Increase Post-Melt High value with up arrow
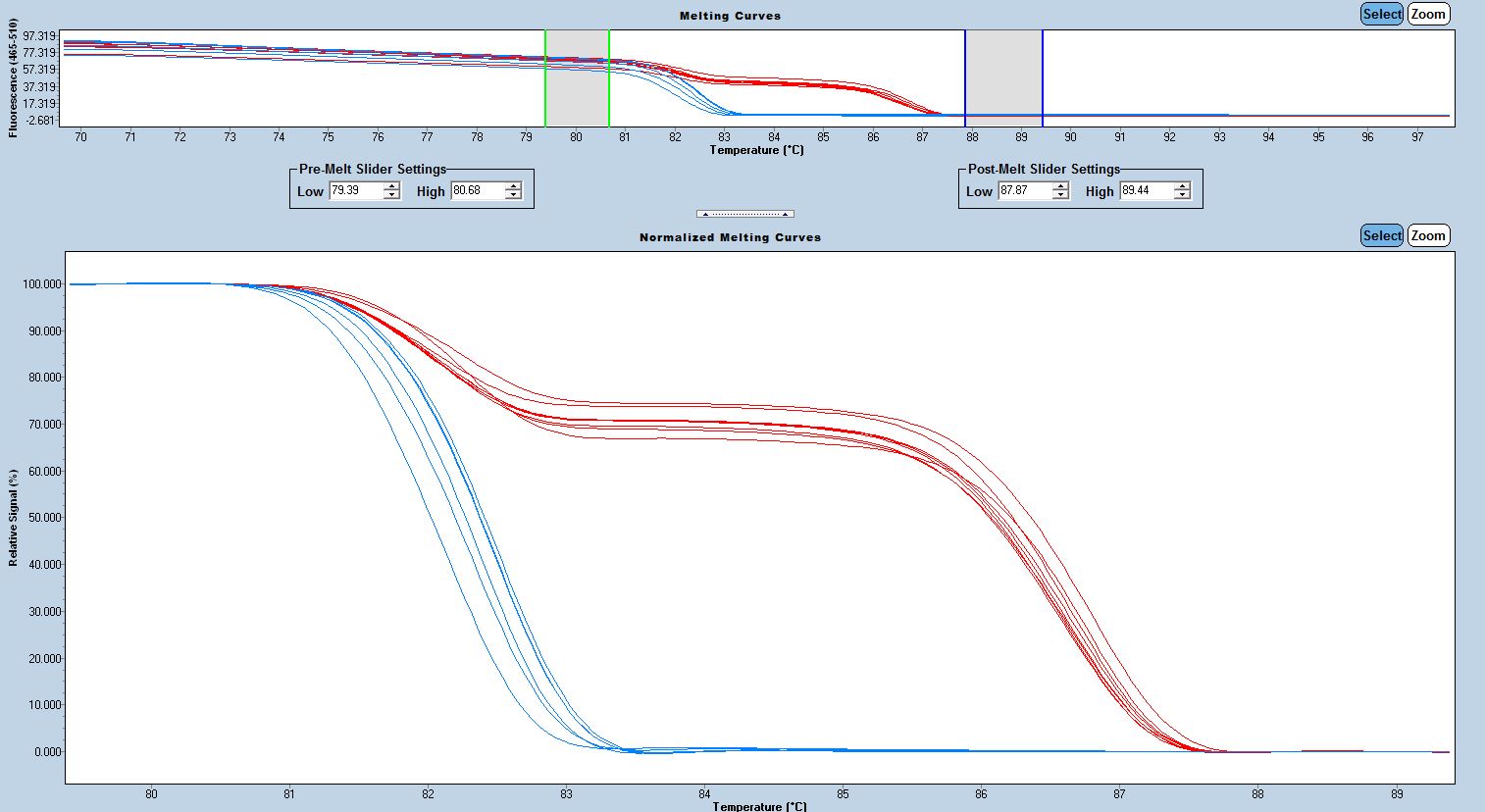The image size is (1485, 812). [1182, 186]
